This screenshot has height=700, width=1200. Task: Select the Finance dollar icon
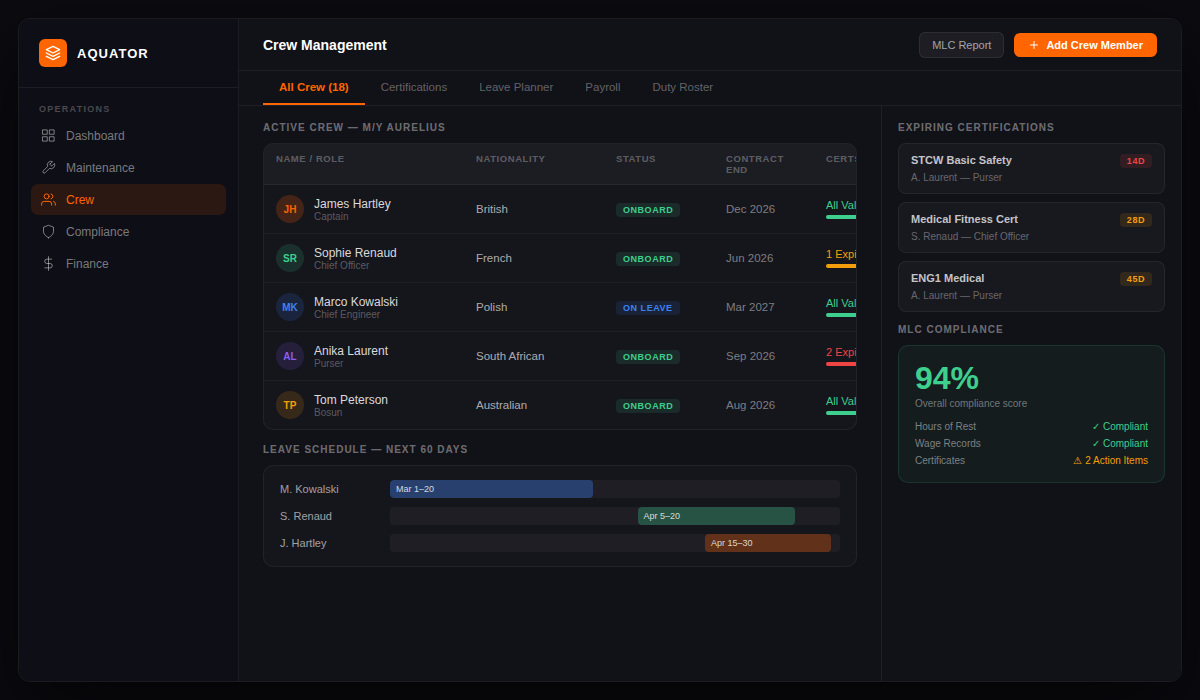pos(48,263)
